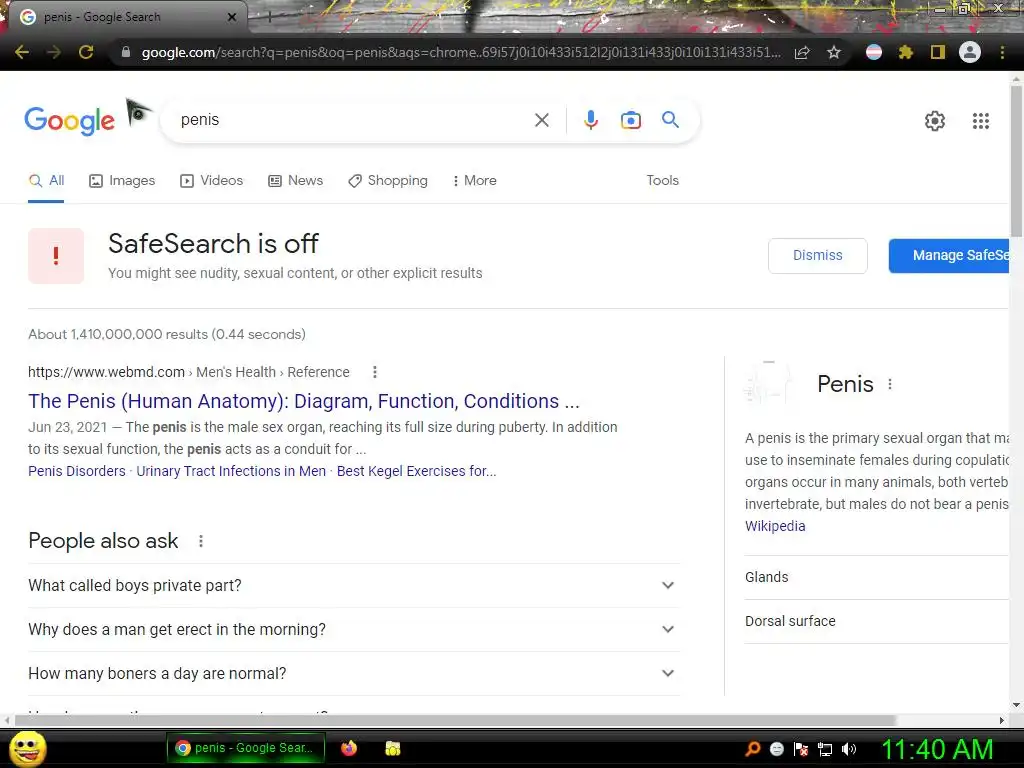Bookmark this page with the star icon
The image size is (1024, 768).
click(x=834, y=52)
